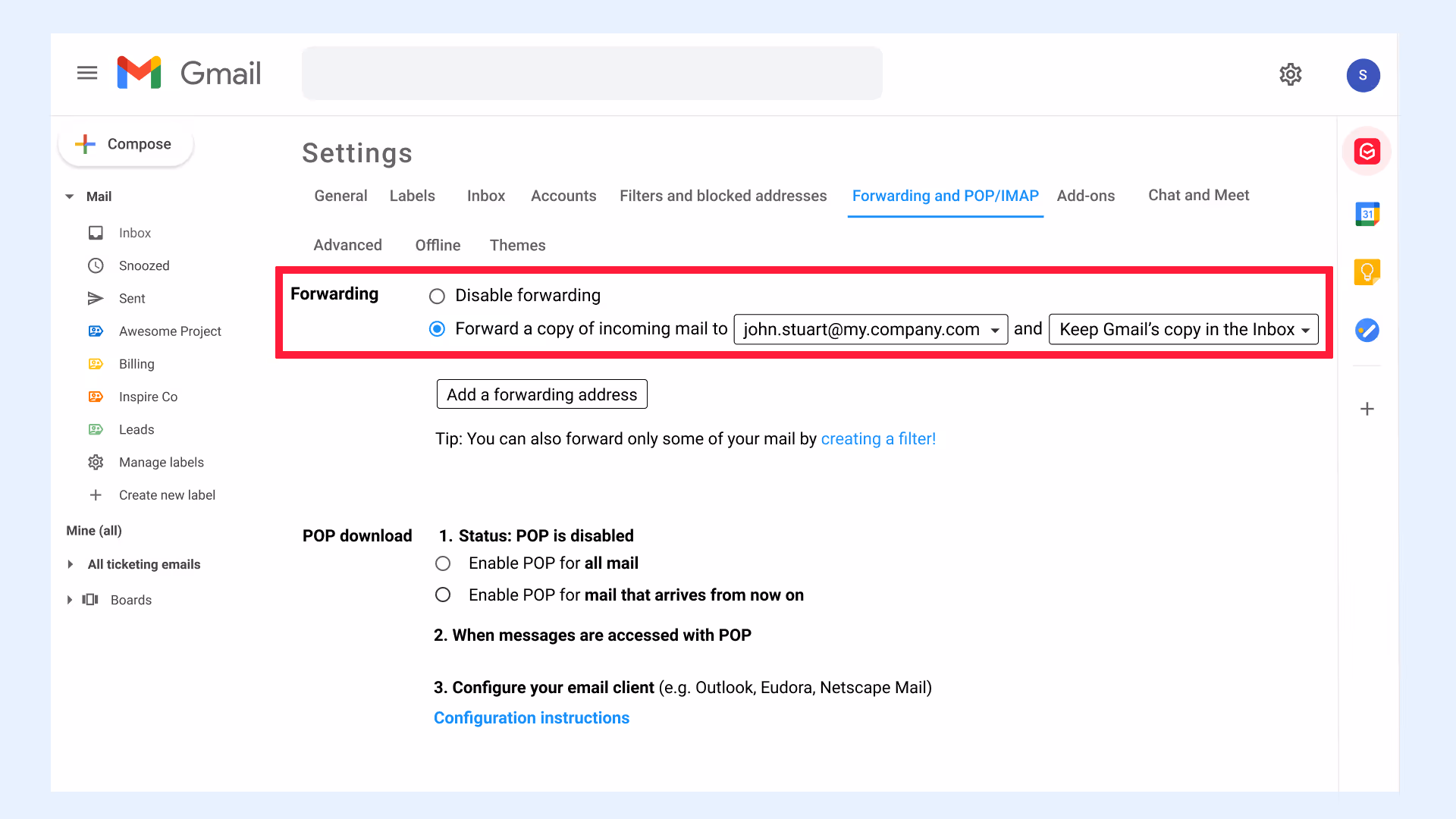Click the plus icon to get add-ons
The image size is (1456, 819).
[1367, 409]
